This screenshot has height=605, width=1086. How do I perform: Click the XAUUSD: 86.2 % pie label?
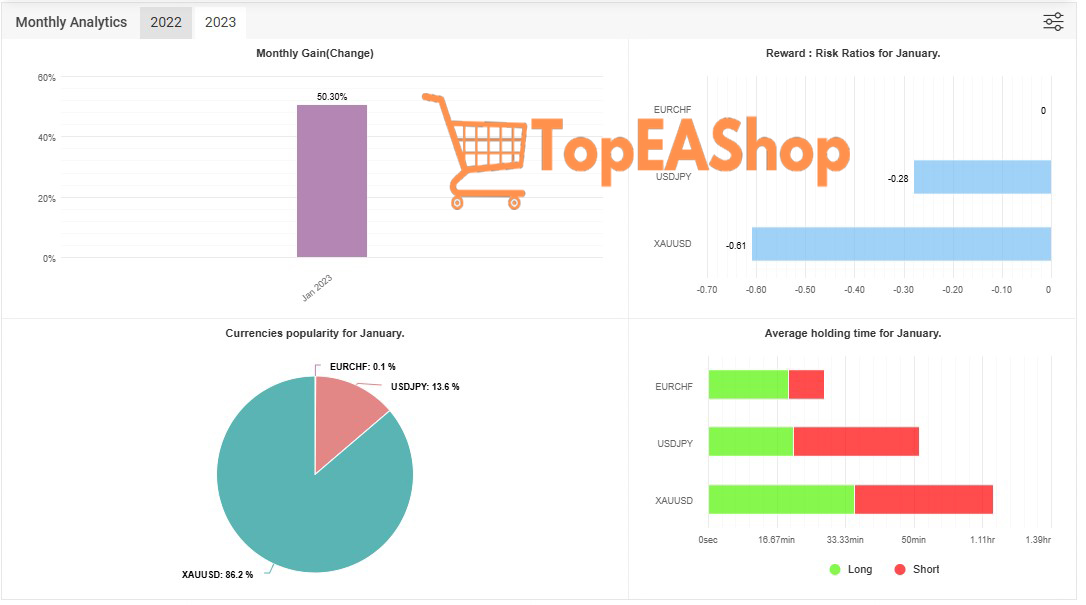[x=217, y=575]
